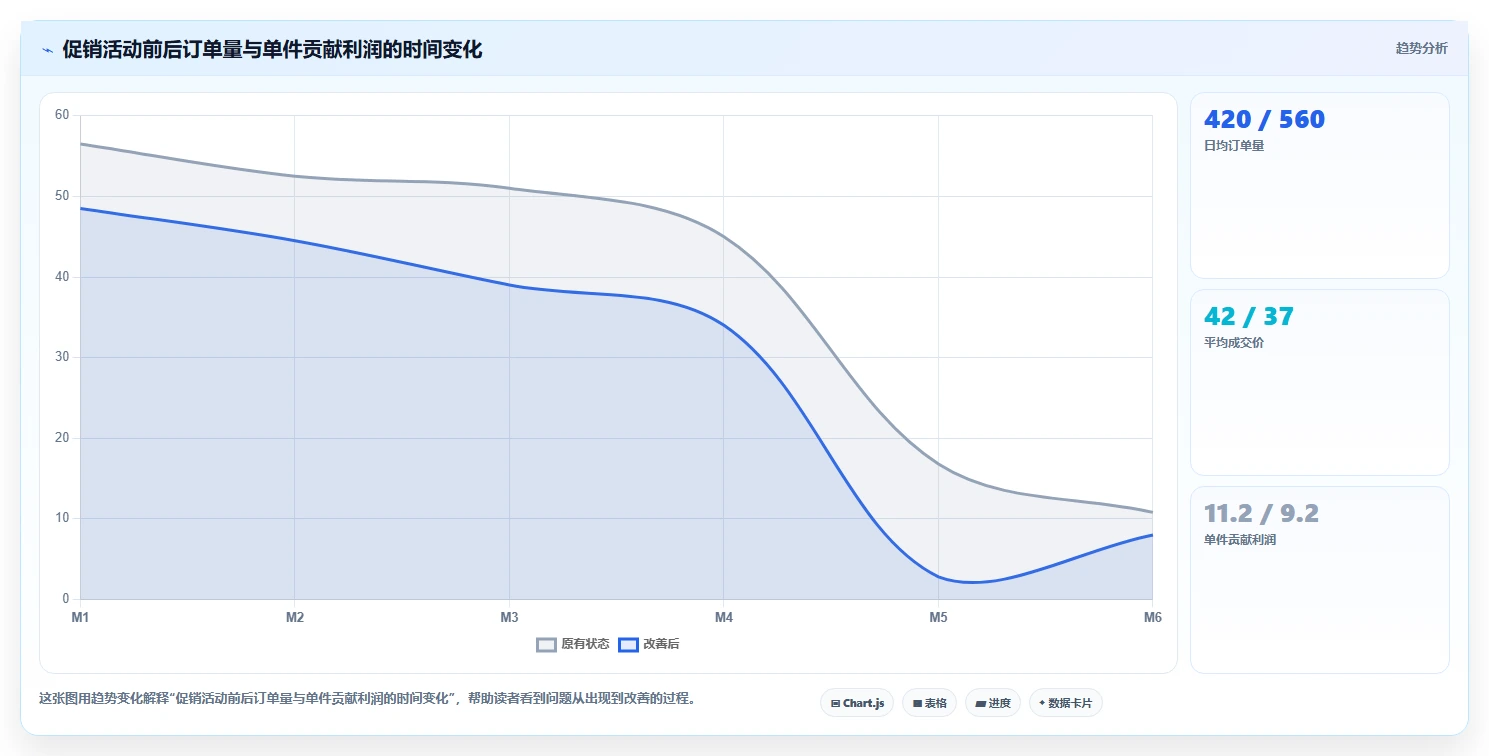Click the trend icon beside the title
Screen dimensions: 1489x756
[48, 50]
